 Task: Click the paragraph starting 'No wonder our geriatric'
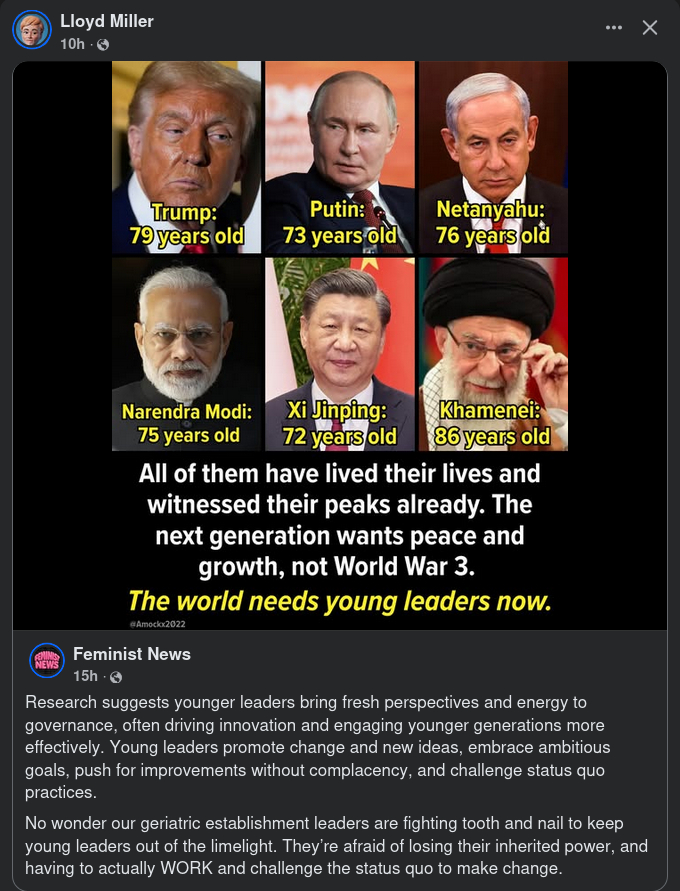click(x=336, y=846)
